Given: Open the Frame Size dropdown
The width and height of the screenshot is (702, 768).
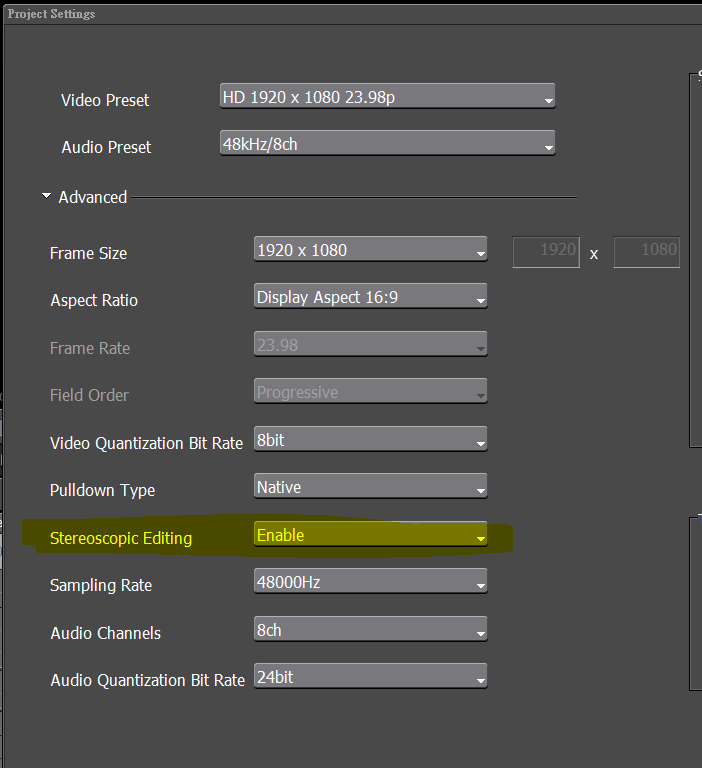Looking at the screenshot, I should tap(370, 250).
